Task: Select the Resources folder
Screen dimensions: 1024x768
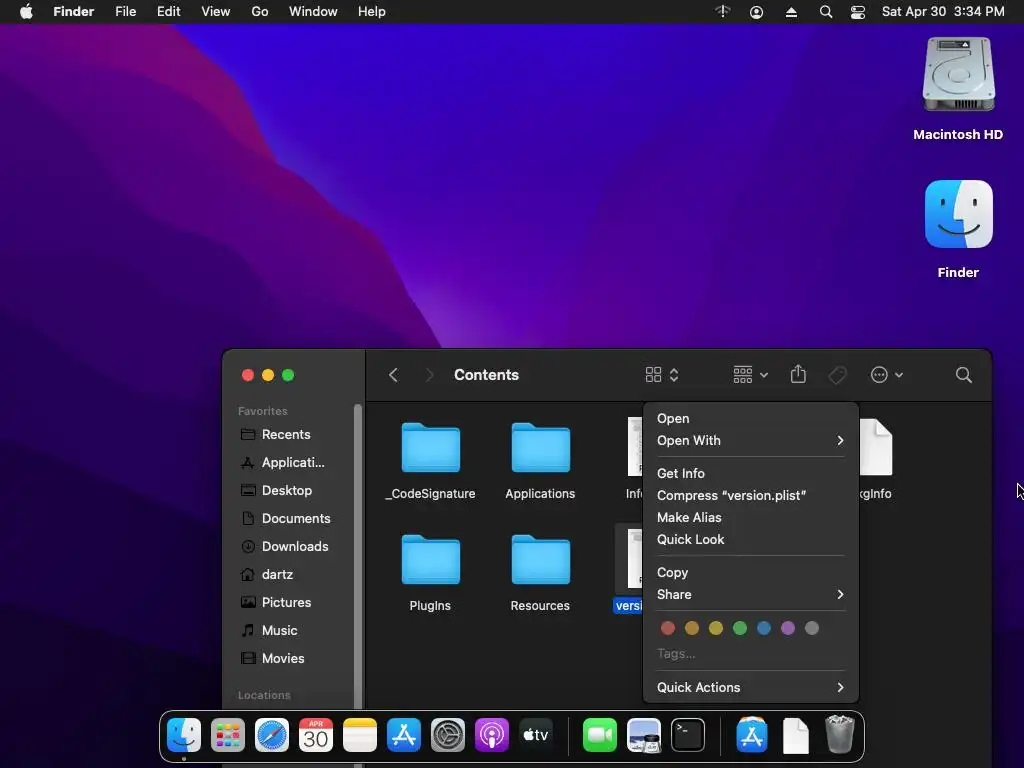Action: click(540, 560)
